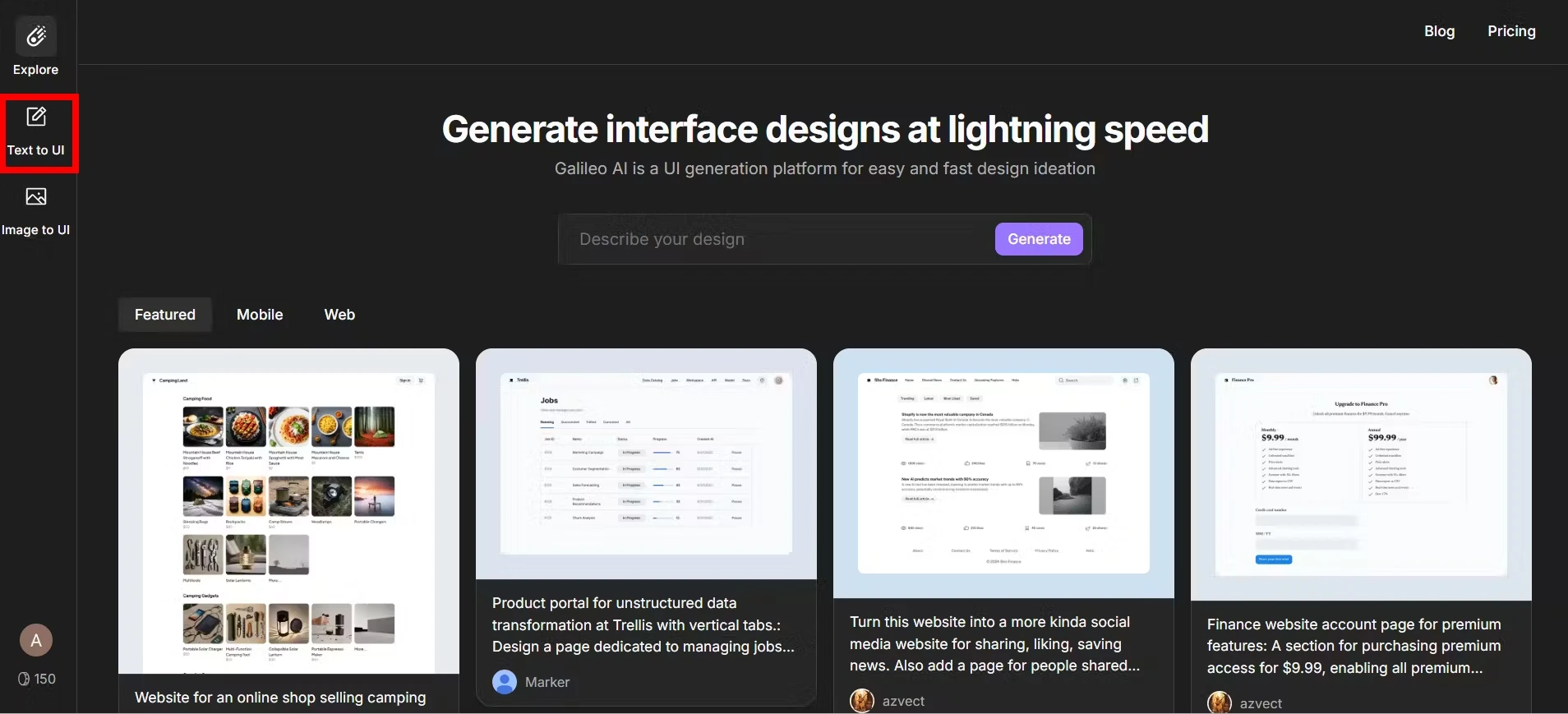Switch to the Mobile tab
1568x714 pixels.
260,315
